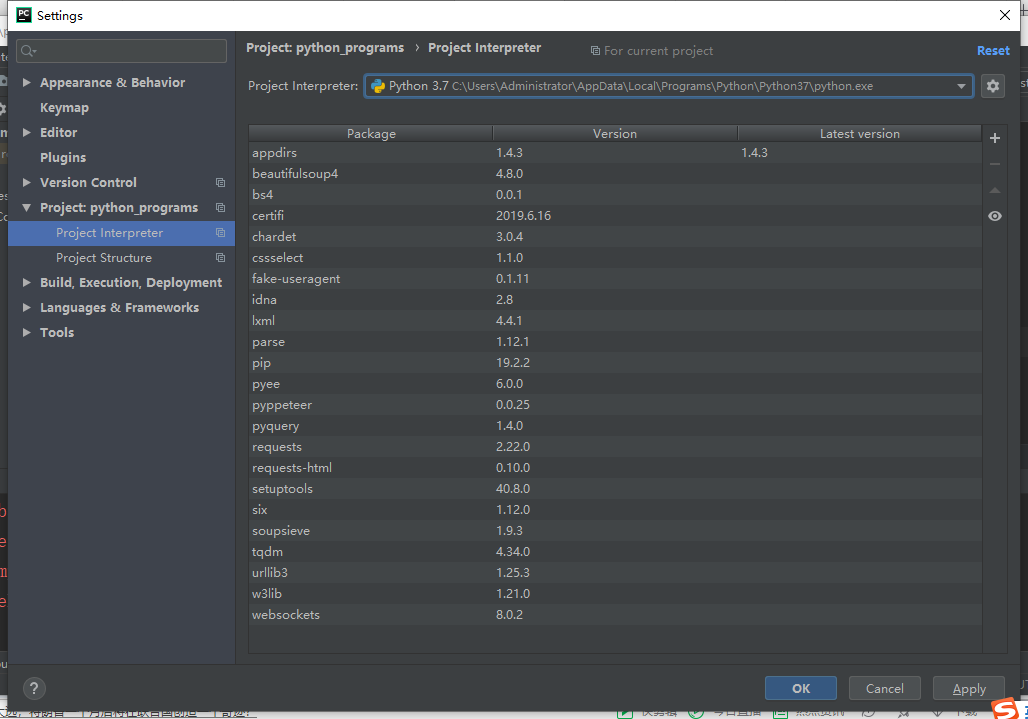Click the Version column header
Viewport: 1028px width, 719px height.
coord(615,134)
